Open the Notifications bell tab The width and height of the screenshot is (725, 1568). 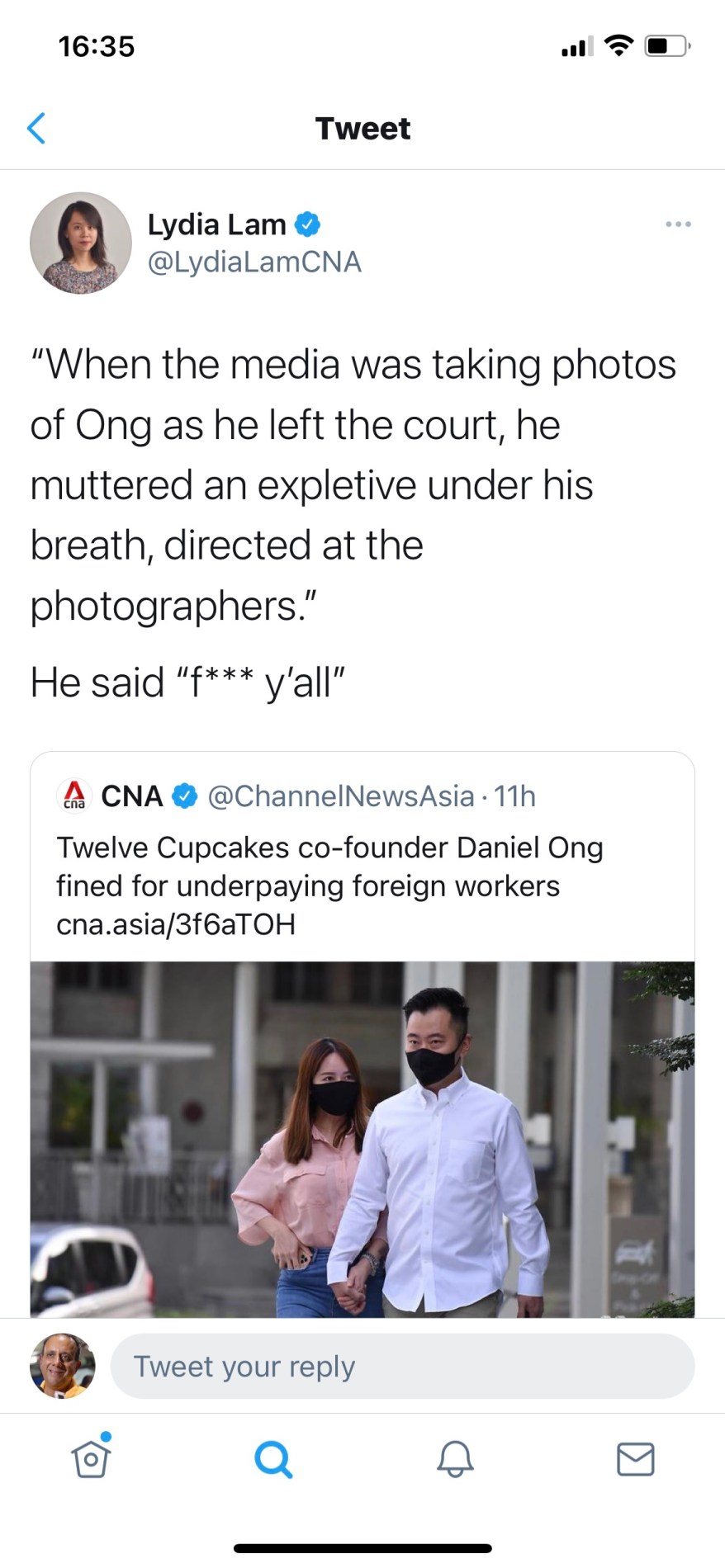[455, 1458]
